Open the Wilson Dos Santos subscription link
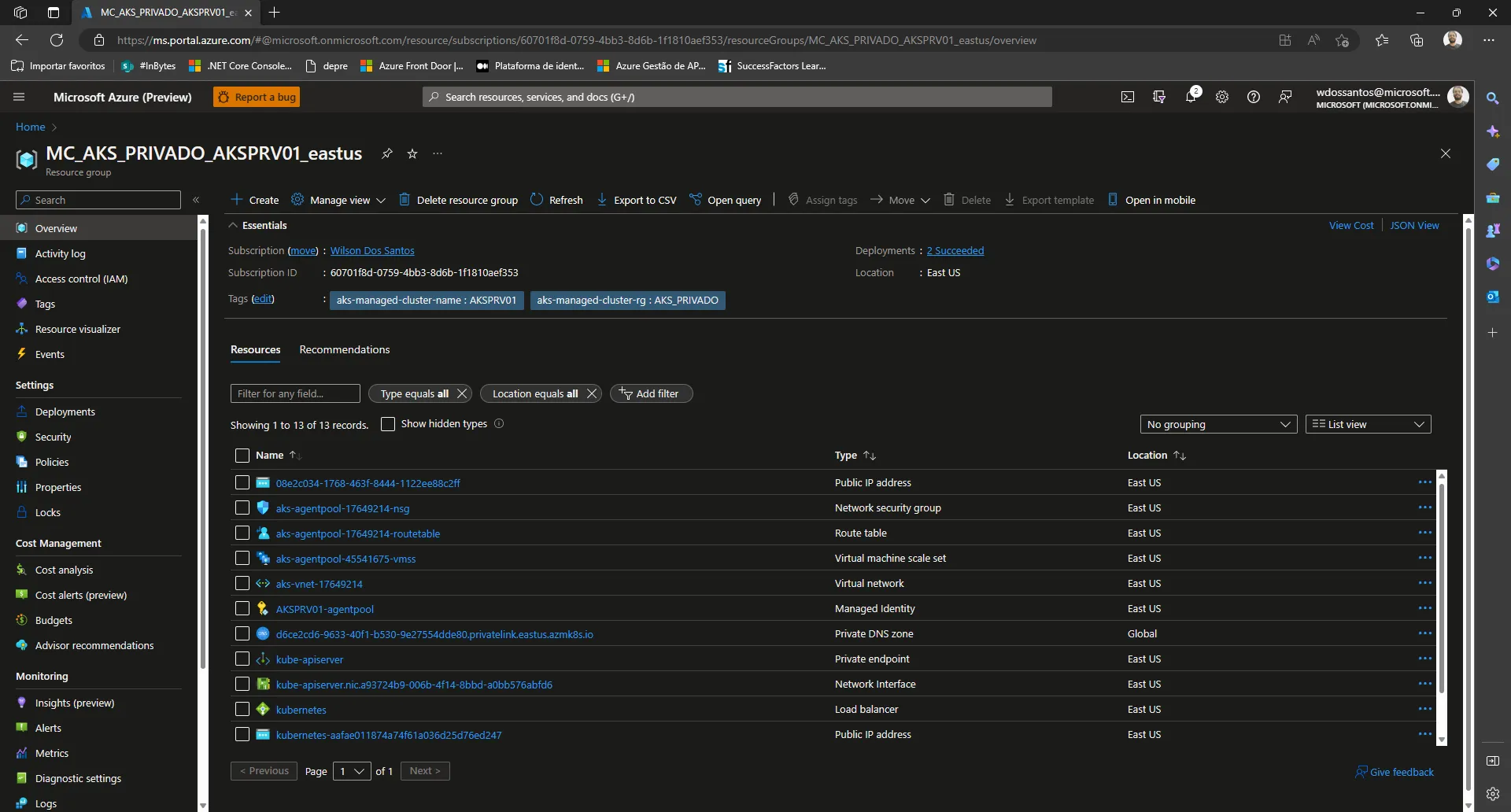Screen dimensions: 1511x812 372,250
